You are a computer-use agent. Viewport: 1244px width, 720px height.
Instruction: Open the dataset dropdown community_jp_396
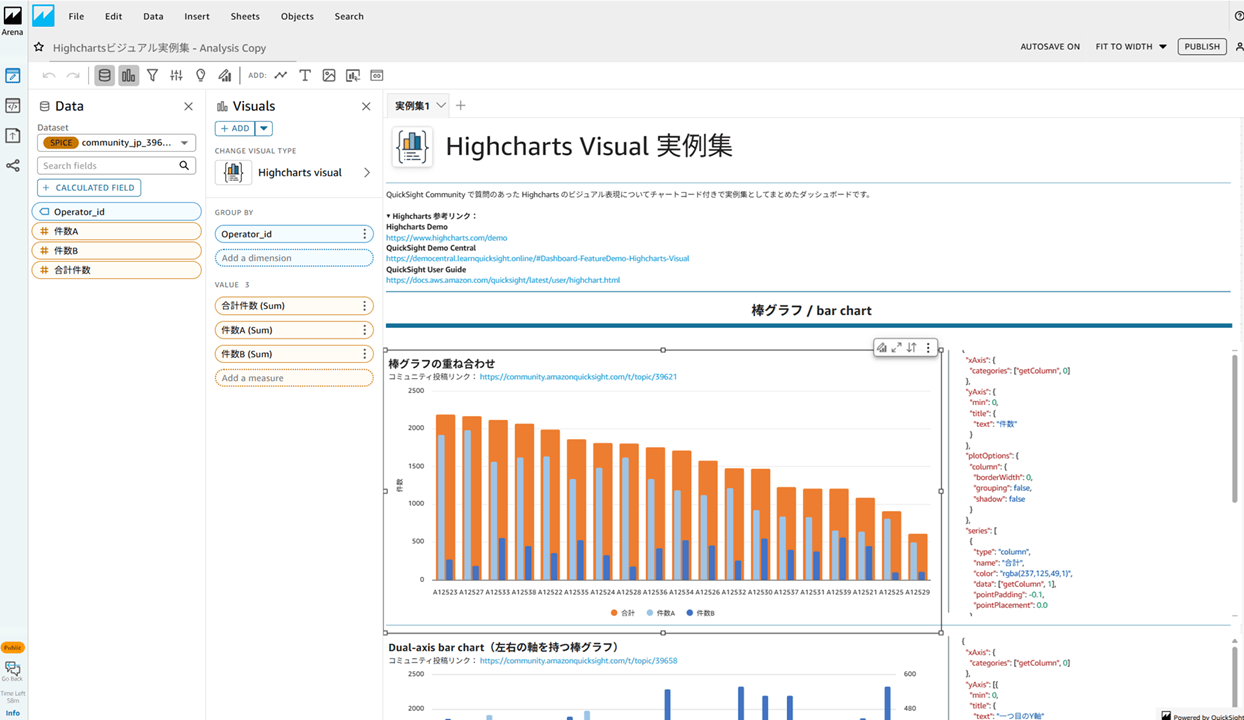point(116,143)
